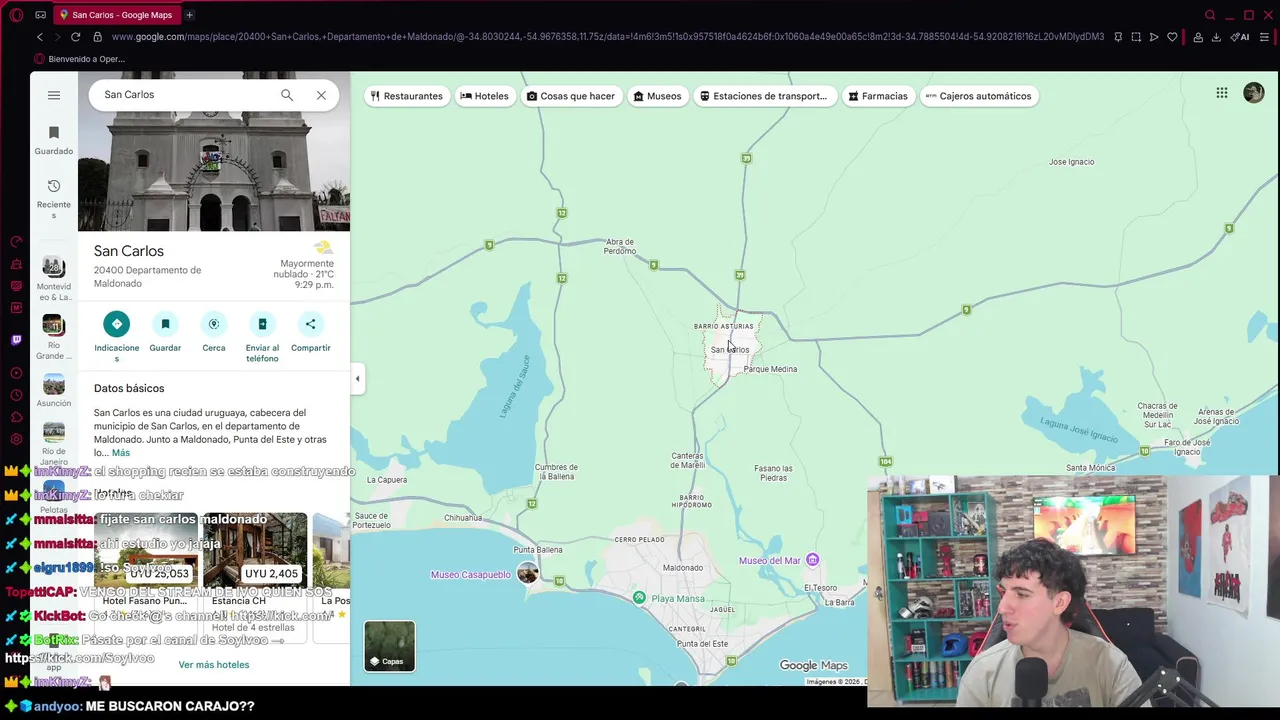Open a new browser tab with plus
The width and height of the screenshot is (1280, 720).
click(x=189, y=15)
